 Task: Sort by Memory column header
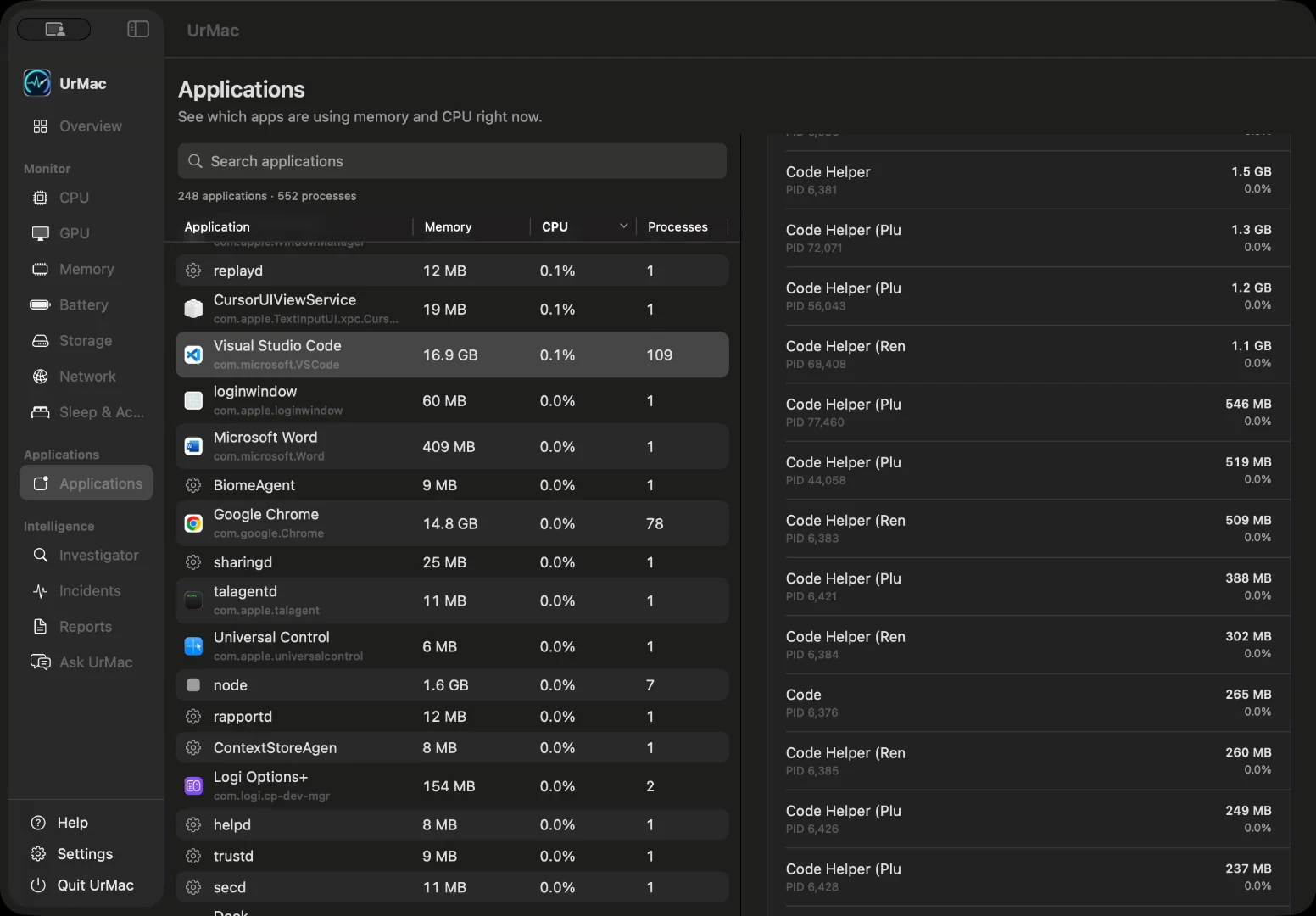coord(448,226)
